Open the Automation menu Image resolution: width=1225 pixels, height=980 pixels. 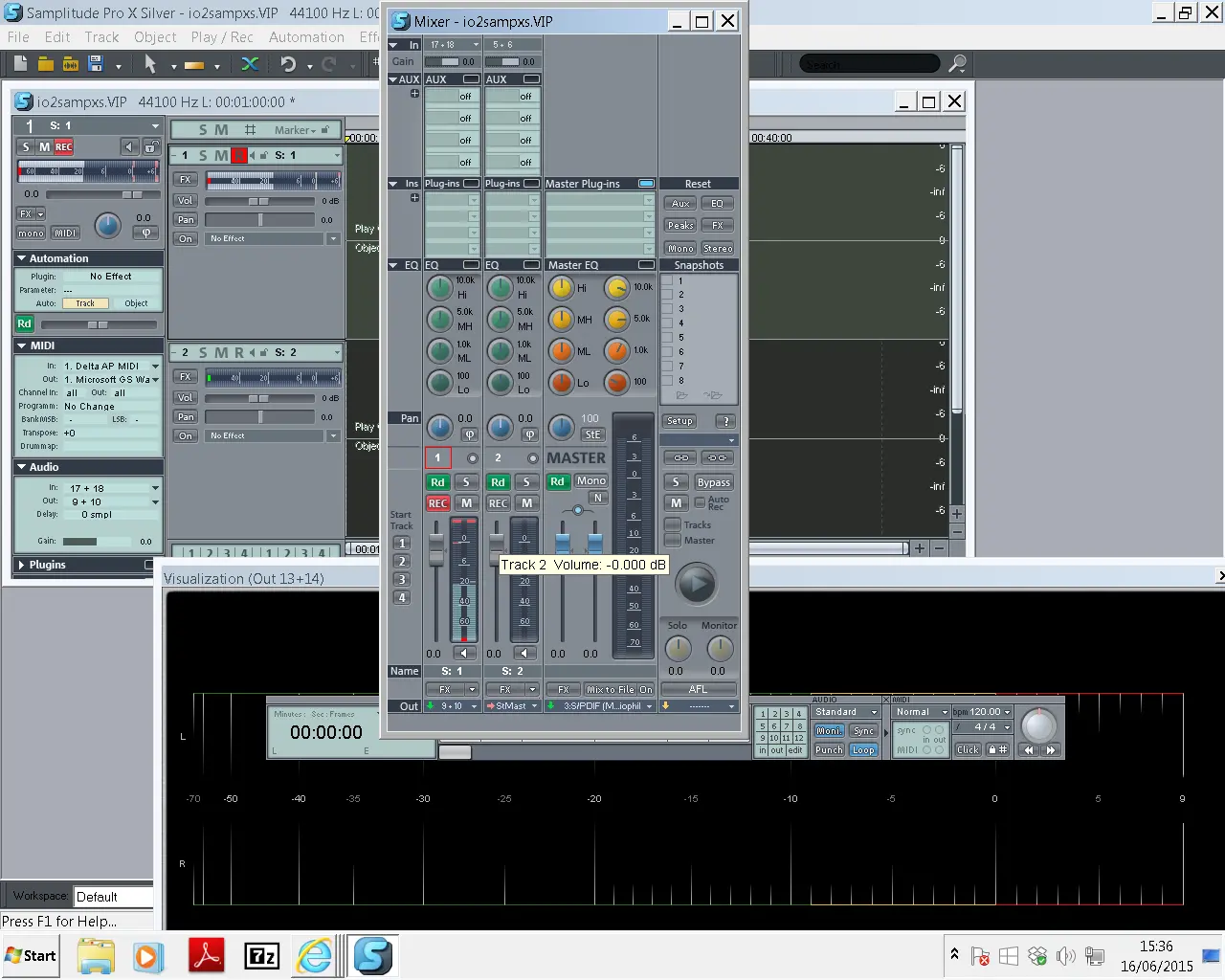[306, 37]
